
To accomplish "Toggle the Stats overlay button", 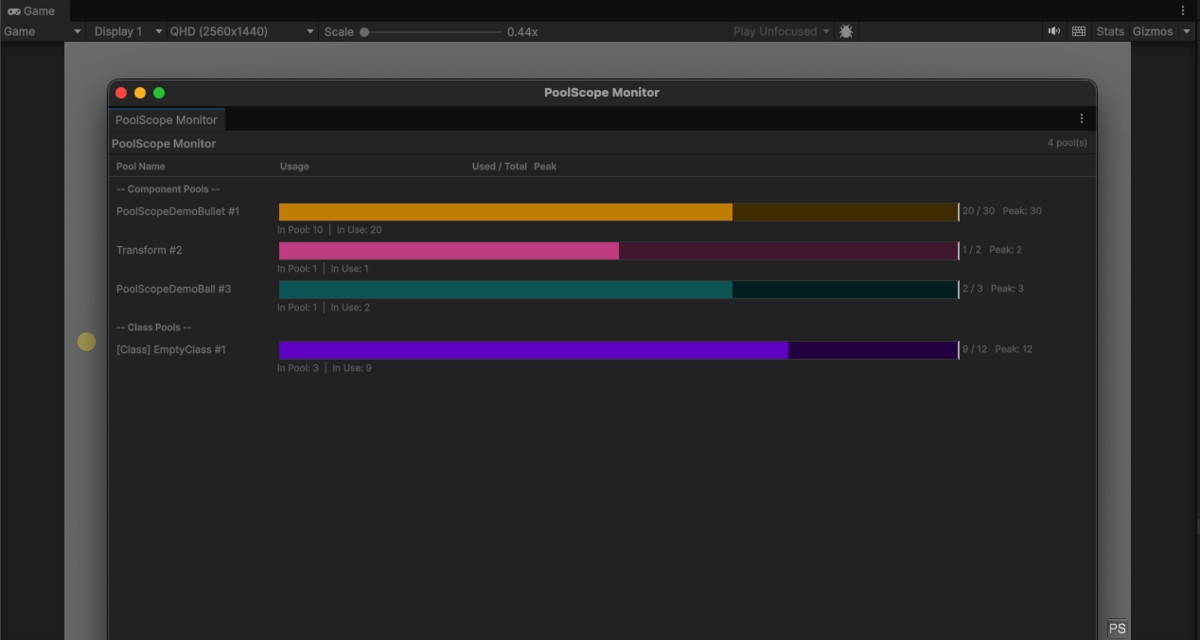I will 1110,31.
